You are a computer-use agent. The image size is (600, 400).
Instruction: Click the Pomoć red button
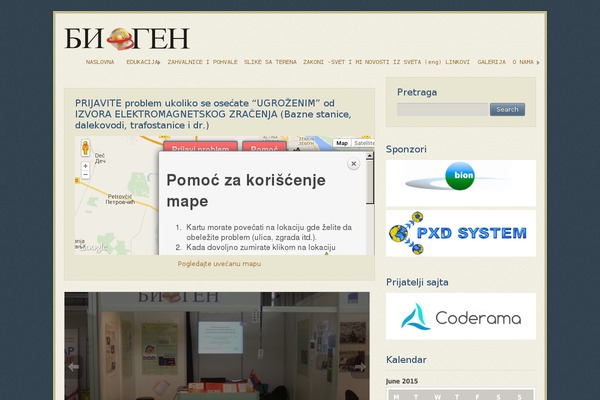(x=264, y=147)
